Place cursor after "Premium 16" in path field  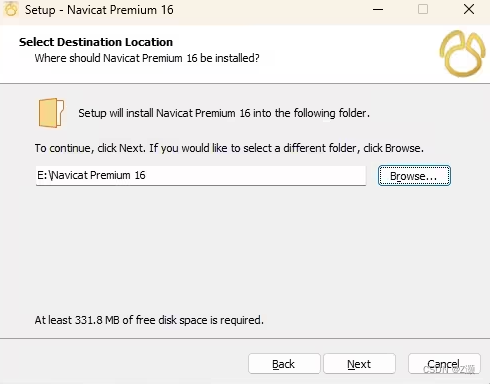click(x=147, y=175)
